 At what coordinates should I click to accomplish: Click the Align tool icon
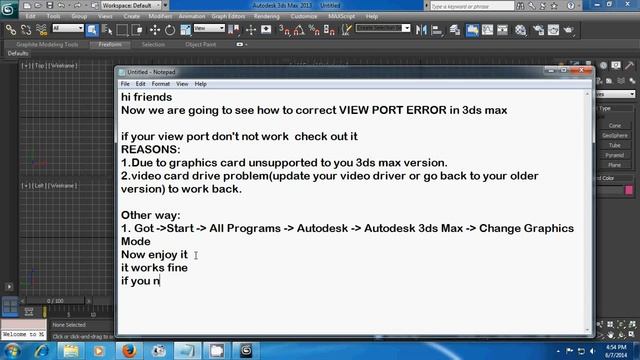(x=437, y=30)
